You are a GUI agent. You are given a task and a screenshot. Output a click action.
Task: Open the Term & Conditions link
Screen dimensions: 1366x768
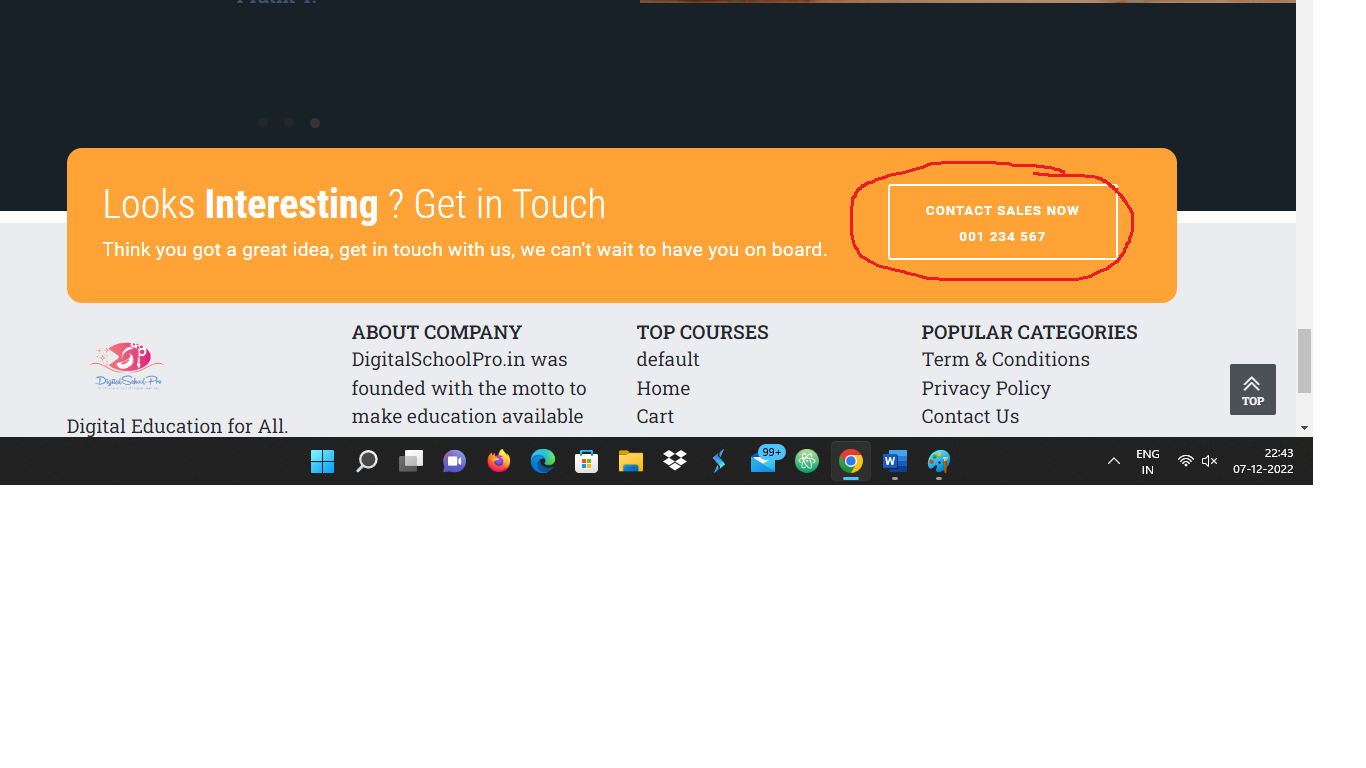[x=1005, y=359]
